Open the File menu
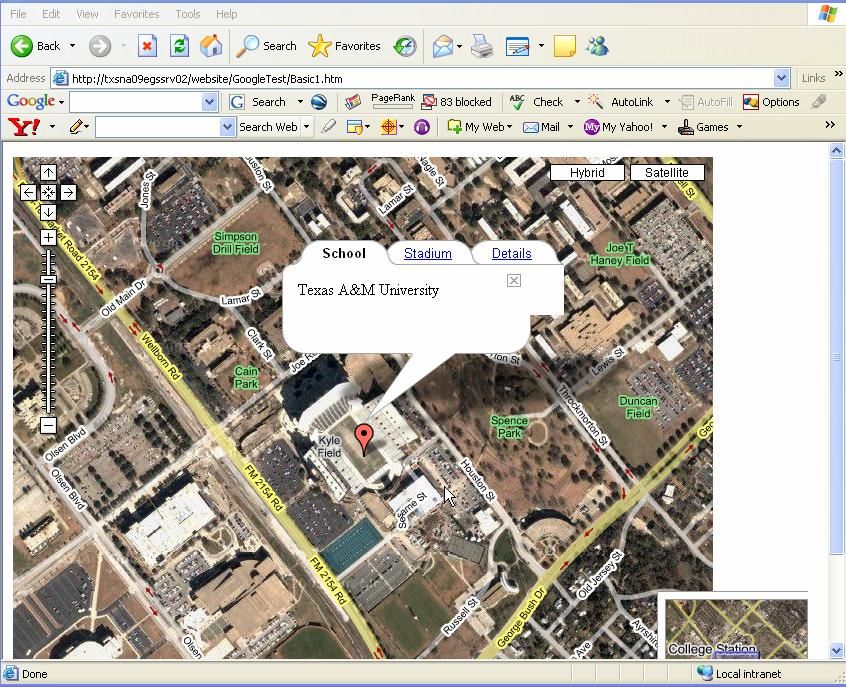846x687 pixels. tap(18, 14)
